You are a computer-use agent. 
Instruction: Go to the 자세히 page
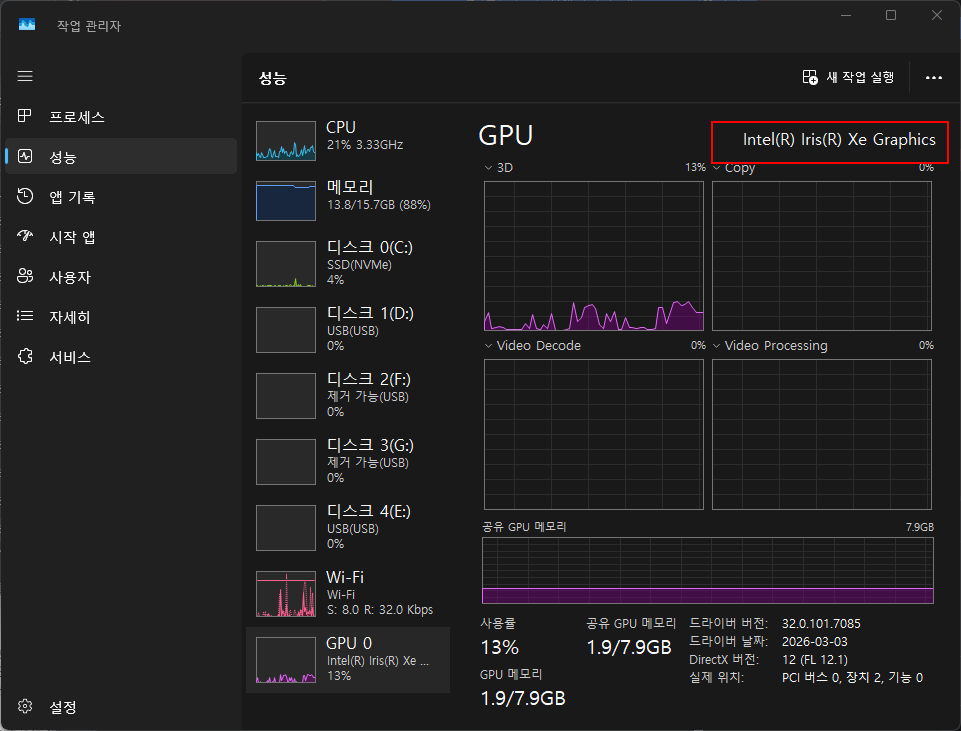[x=121, y=317]
